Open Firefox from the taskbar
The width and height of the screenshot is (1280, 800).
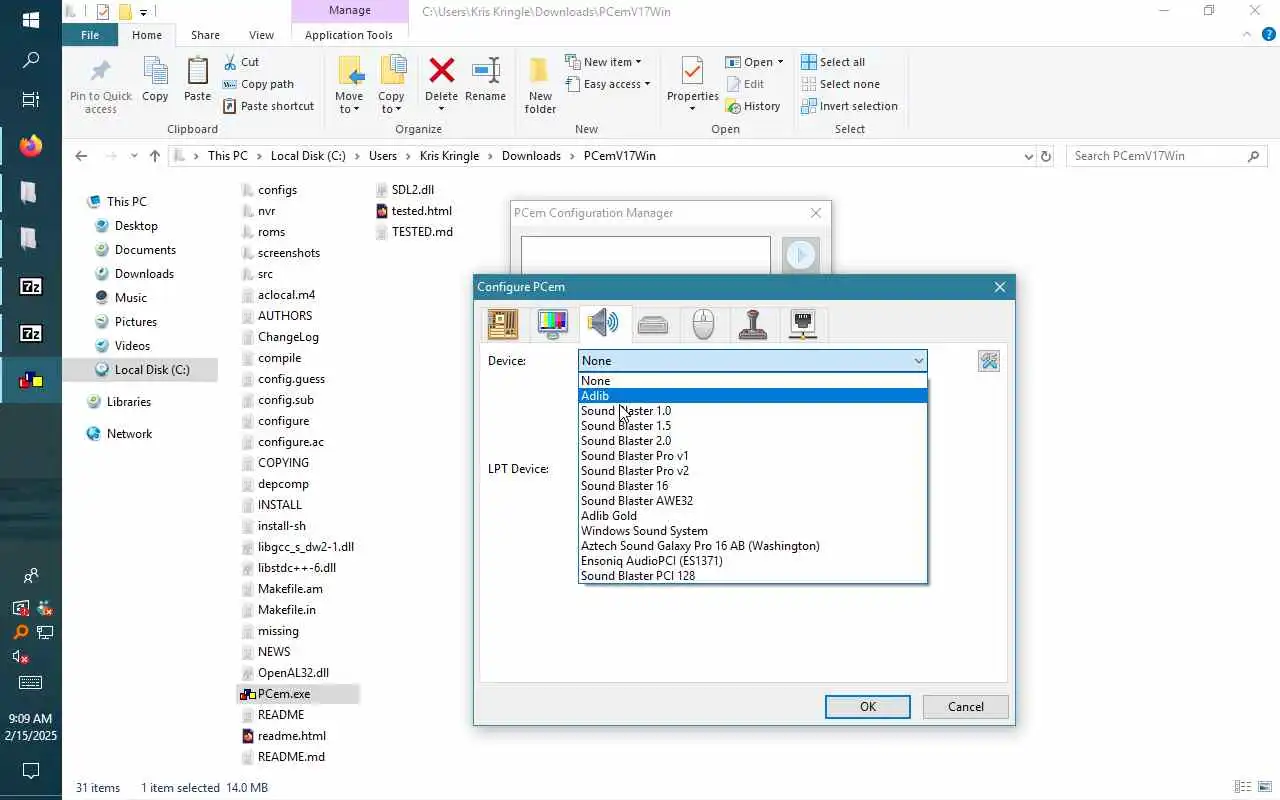pos(31,145)
